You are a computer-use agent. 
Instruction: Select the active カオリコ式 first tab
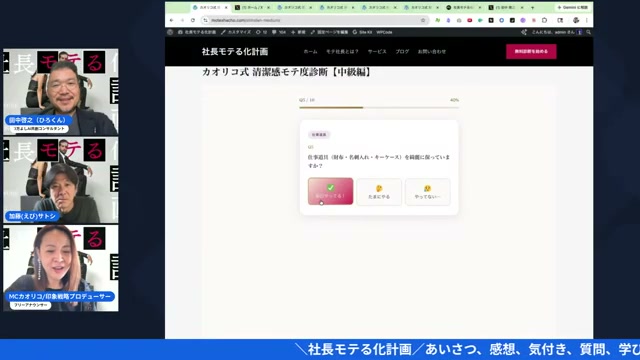point(210,7)
